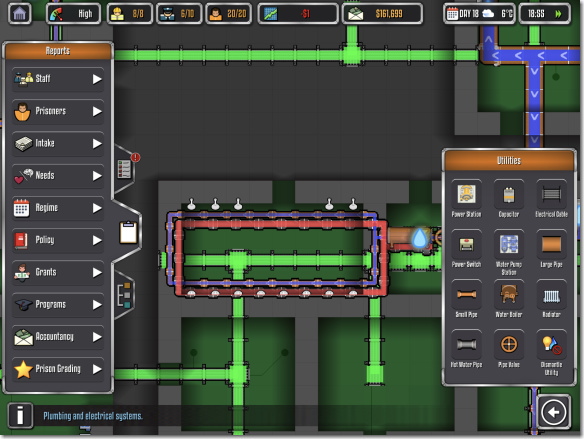Expand Regime row arrow
The height and width of the screenshot is (439, 584).
pyautogui.click(x=97, y=208)
